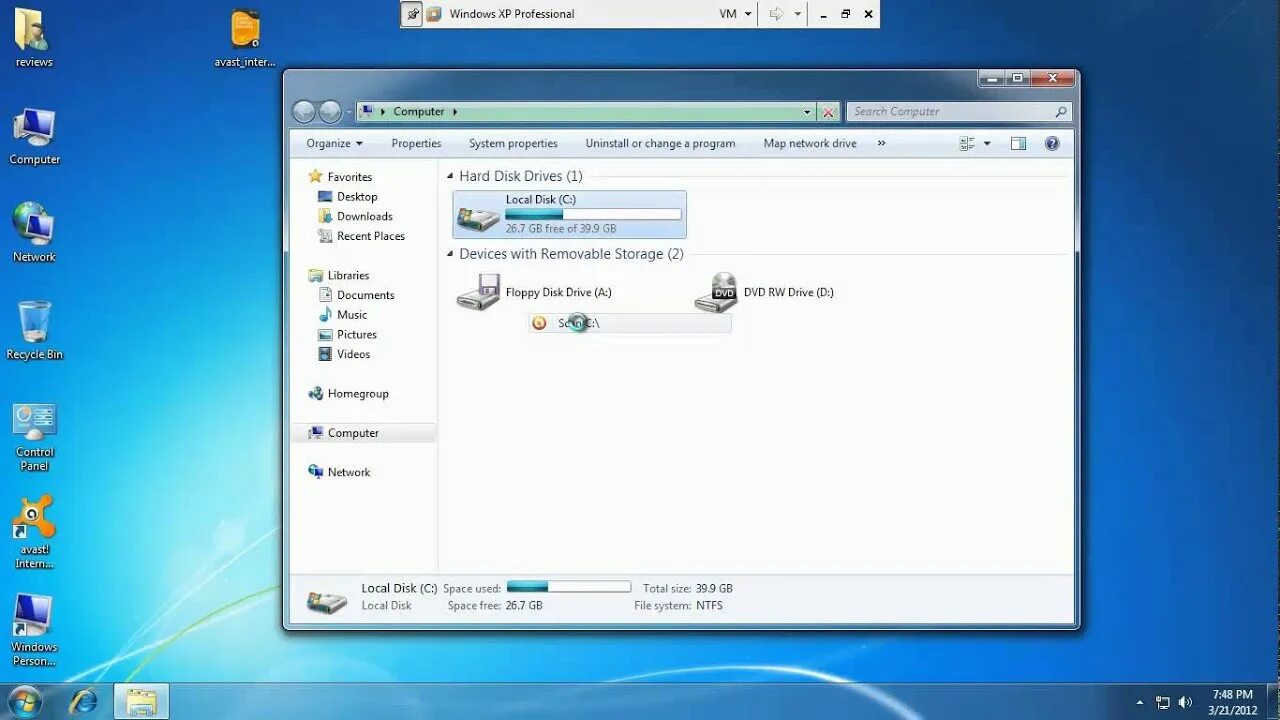Screen dimensions: 1280x720
Task: Go back in Explorer navigation
Action: point(304,112)
